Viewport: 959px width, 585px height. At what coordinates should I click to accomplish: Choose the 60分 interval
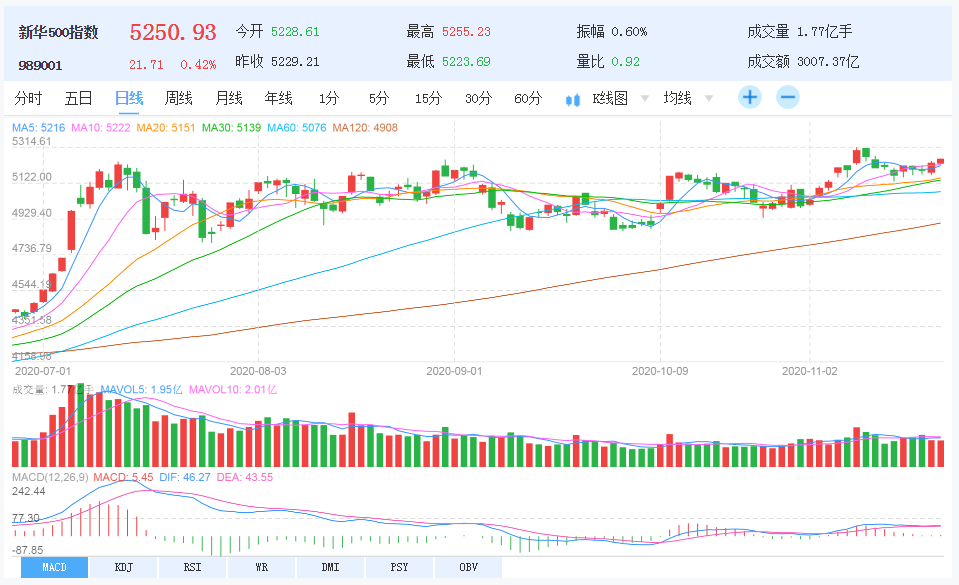(x=527, y=98)
